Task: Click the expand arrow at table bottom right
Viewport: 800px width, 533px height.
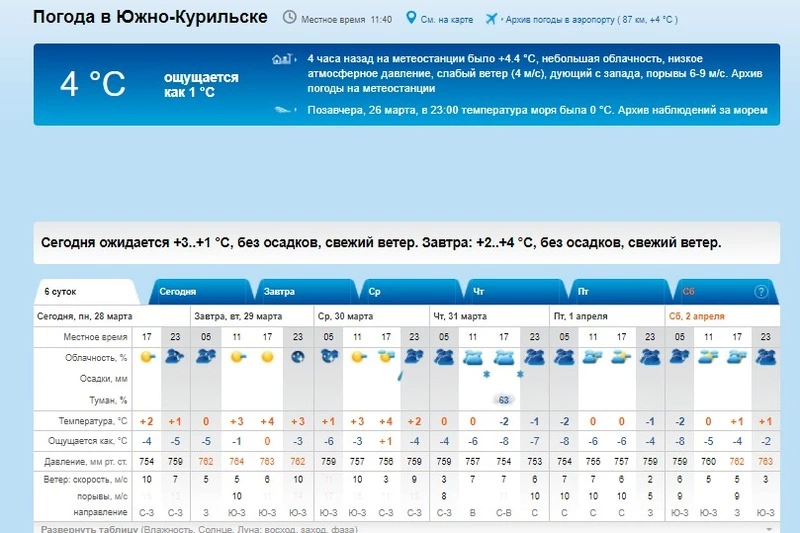Action: pyautogui.click(x=769, y=527)
